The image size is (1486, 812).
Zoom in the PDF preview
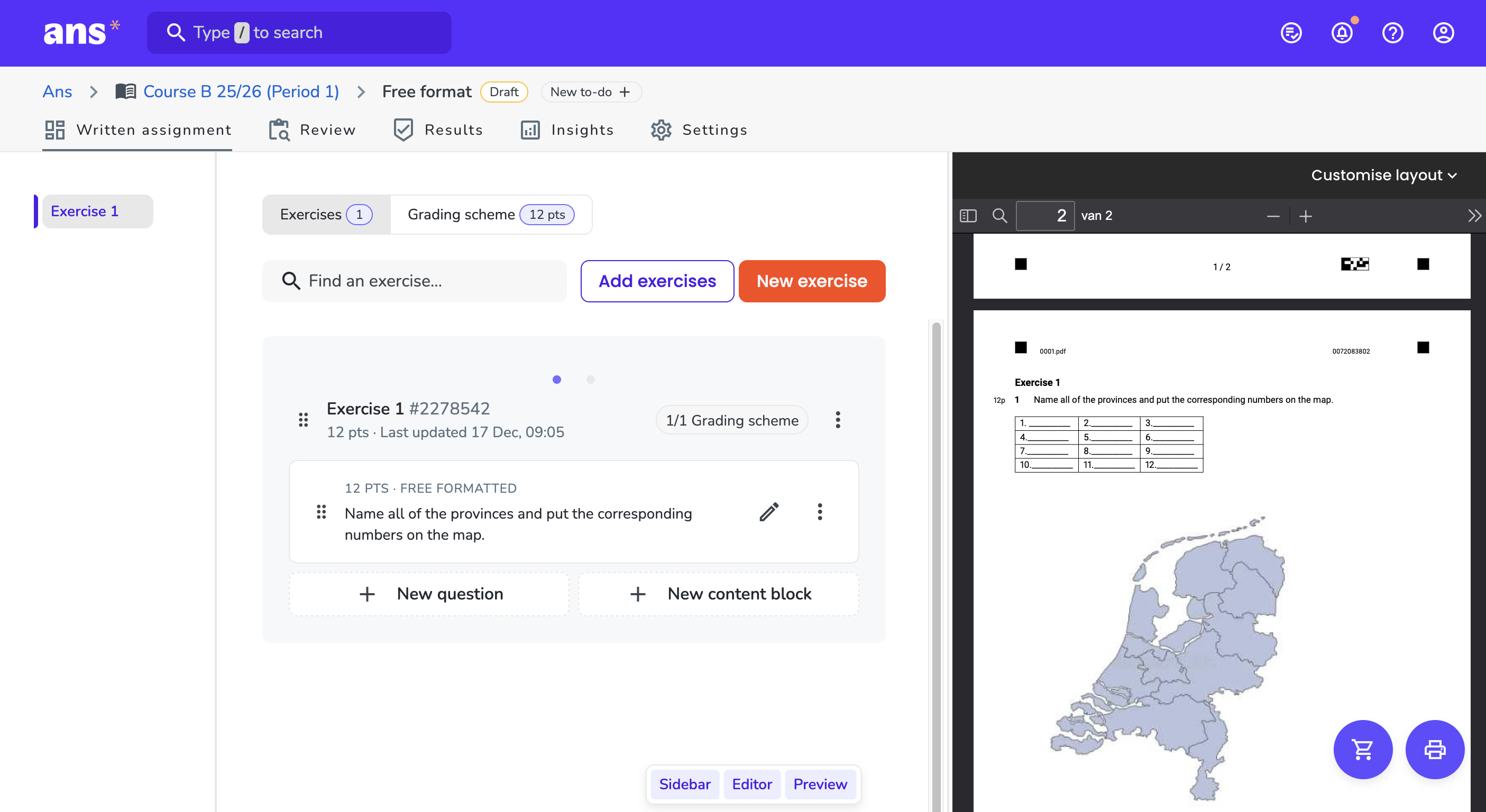click(1306, 216)
